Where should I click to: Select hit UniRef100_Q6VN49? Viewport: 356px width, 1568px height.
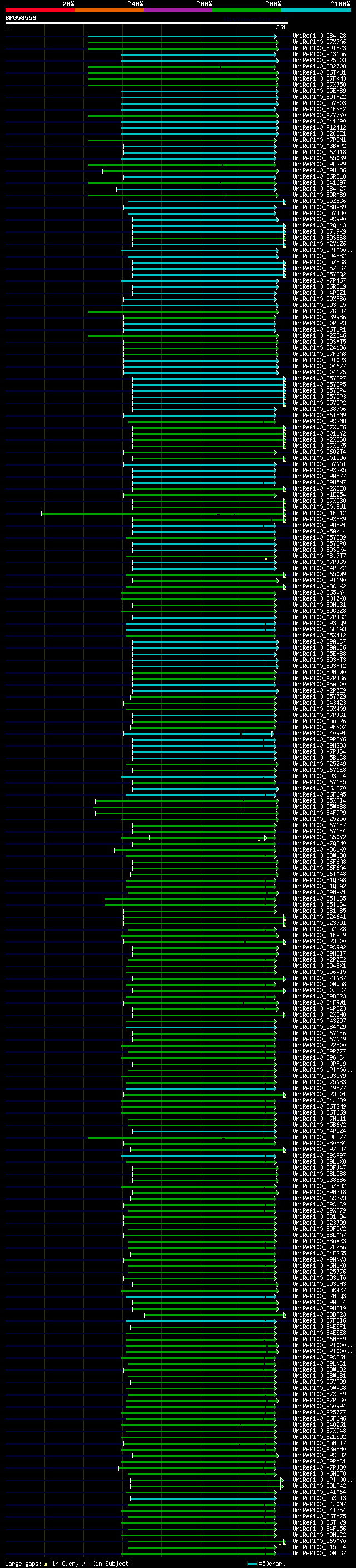pos(319,1039)
